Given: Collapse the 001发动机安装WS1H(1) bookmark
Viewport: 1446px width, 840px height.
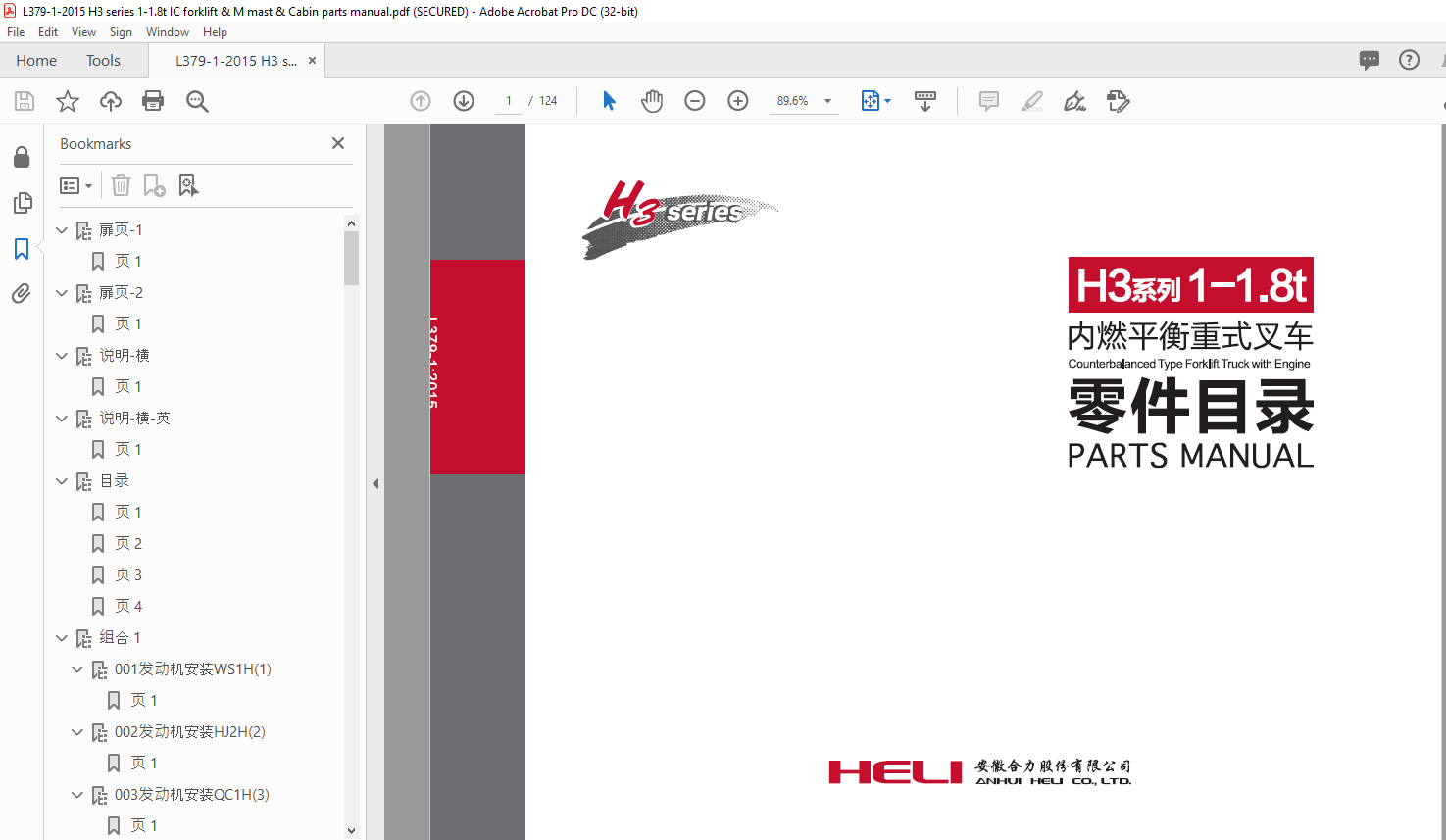Looking at the screenshot, I should [x=77, y=669].
